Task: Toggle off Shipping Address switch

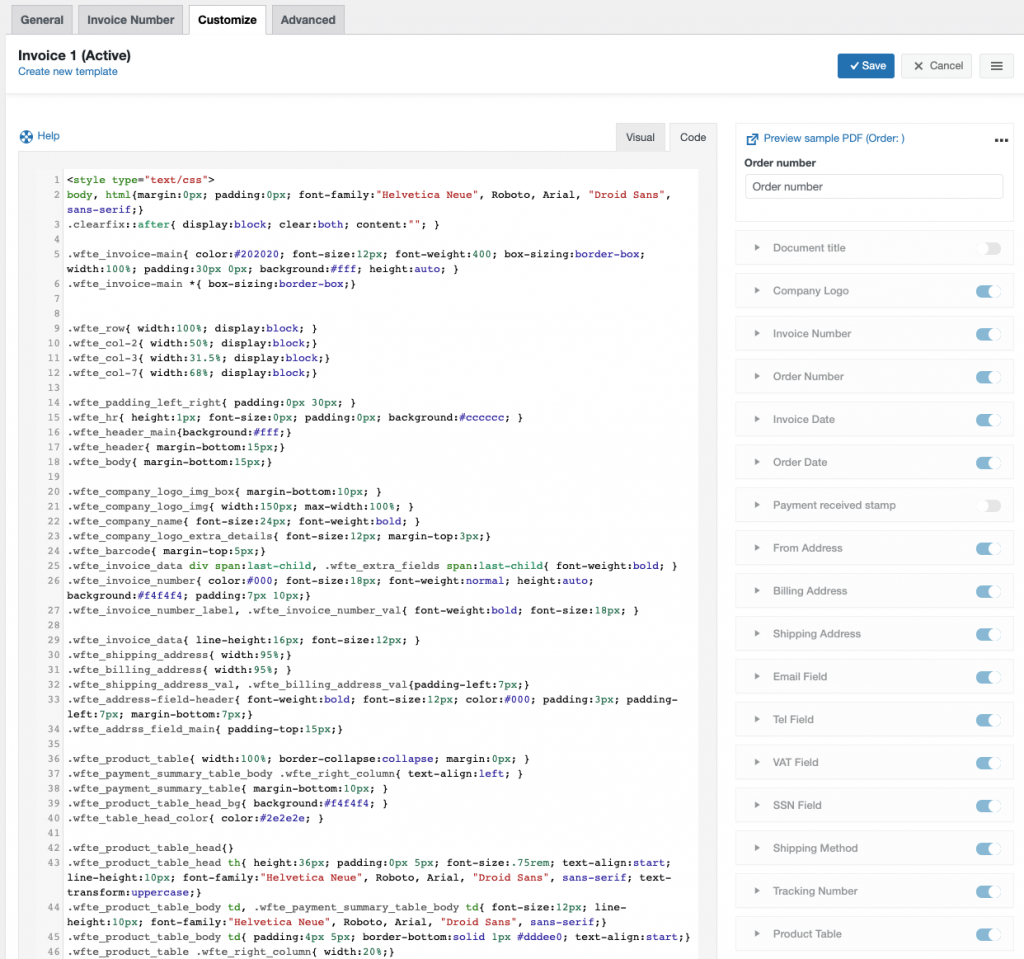Action: pyautogui.click(x=988, y=634)
